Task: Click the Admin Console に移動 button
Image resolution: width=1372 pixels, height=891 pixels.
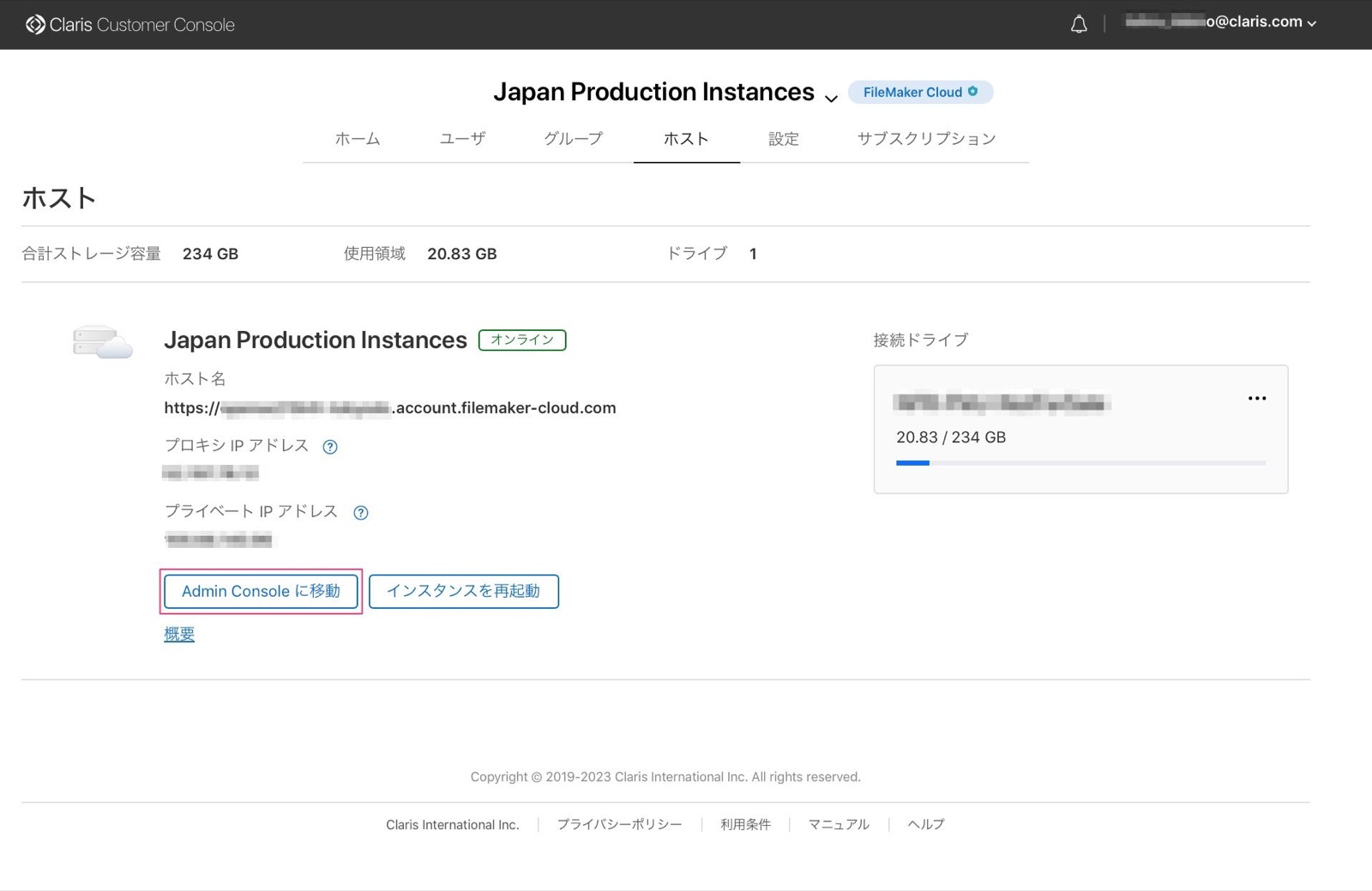Action: (261, 591)
